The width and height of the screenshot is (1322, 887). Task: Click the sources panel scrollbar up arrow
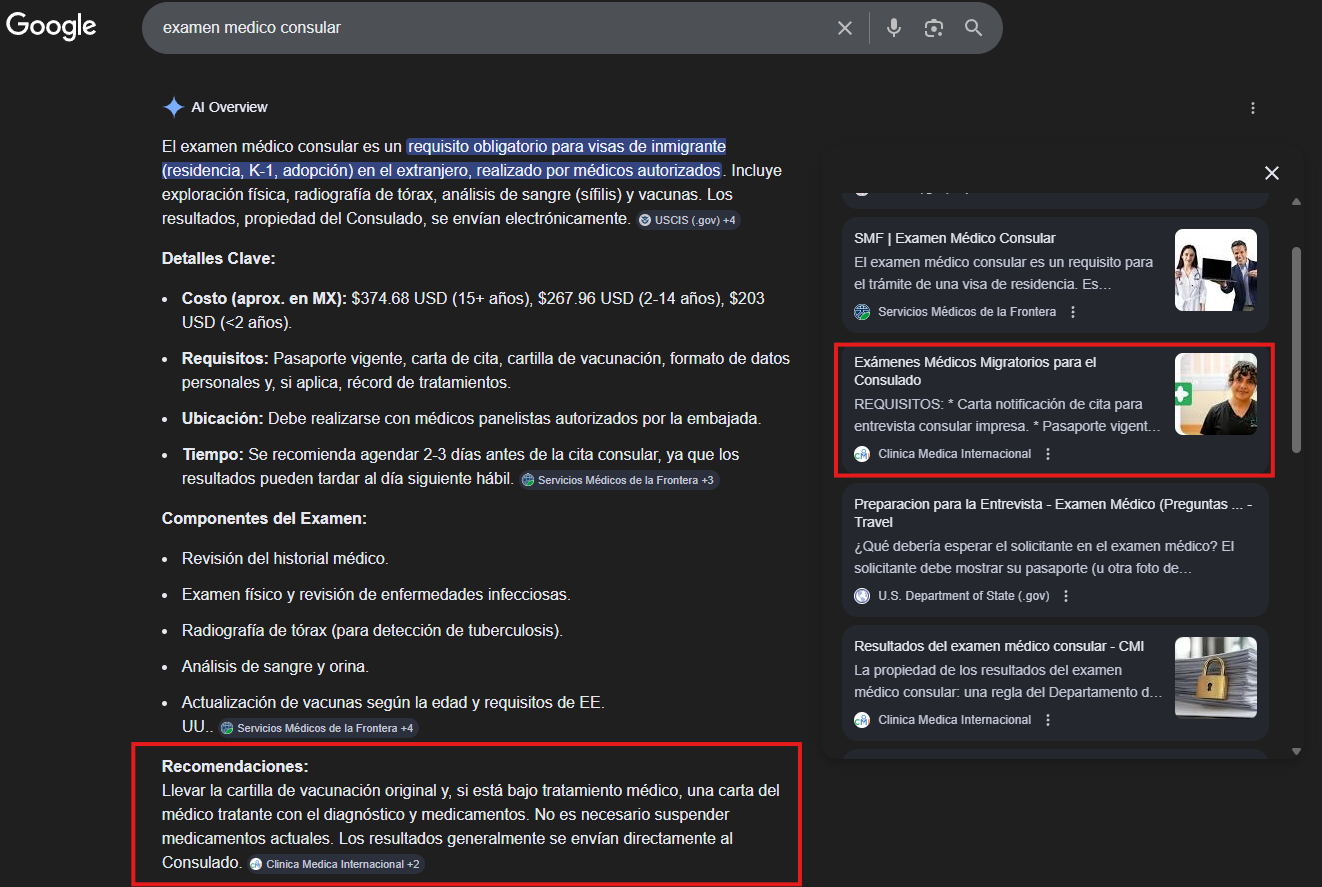(x=1297, y=202)
